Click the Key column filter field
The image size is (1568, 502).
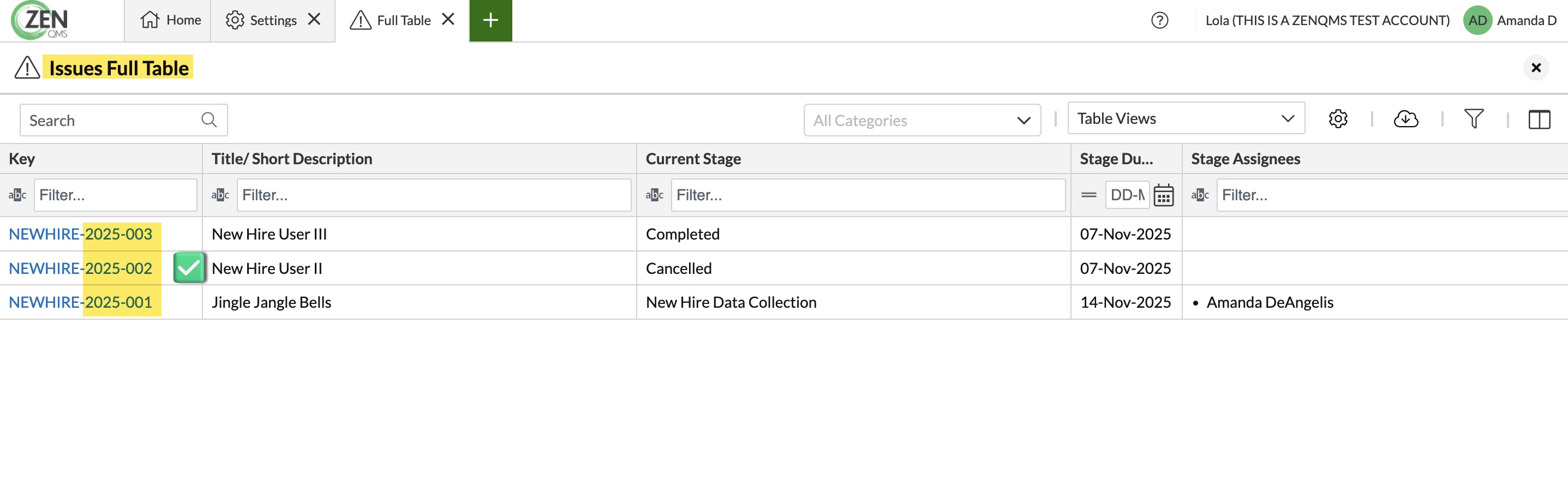point(116,195)
